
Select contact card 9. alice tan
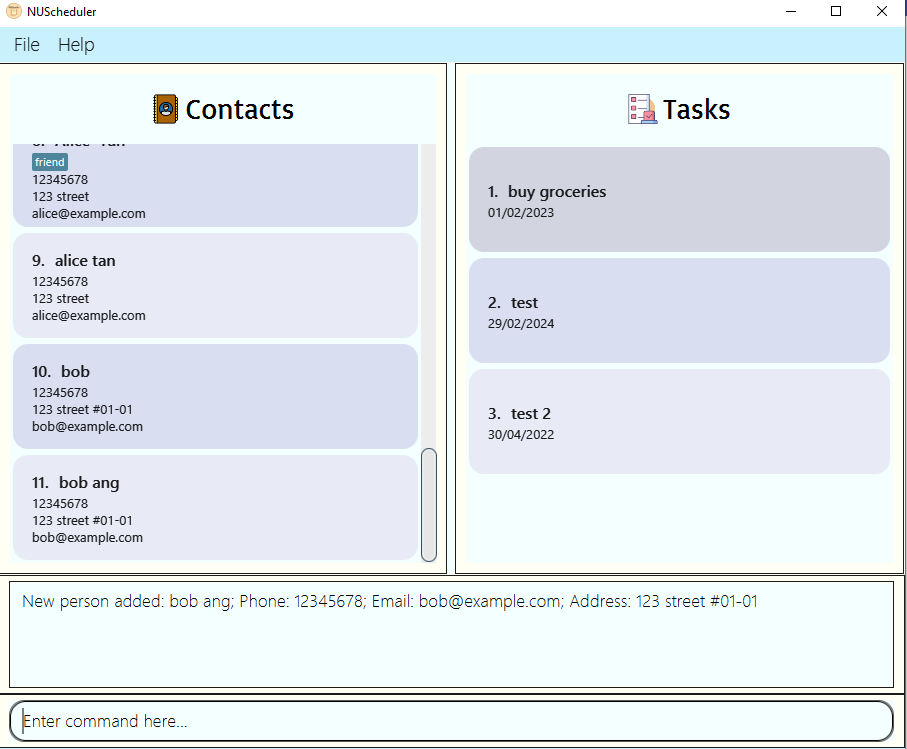click(x=215, y=285)
